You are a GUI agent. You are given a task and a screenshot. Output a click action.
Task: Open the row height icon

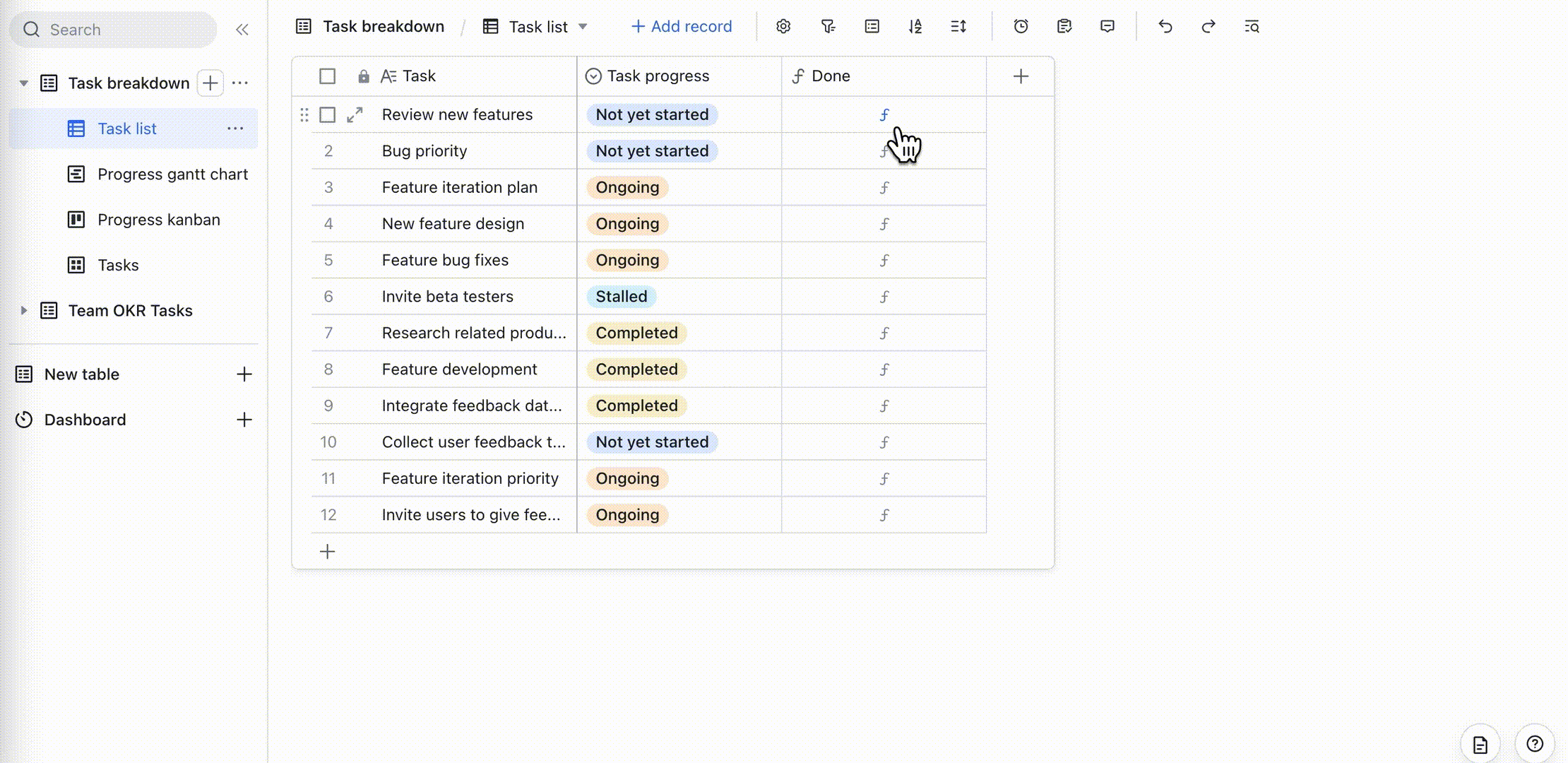point(958,27)
